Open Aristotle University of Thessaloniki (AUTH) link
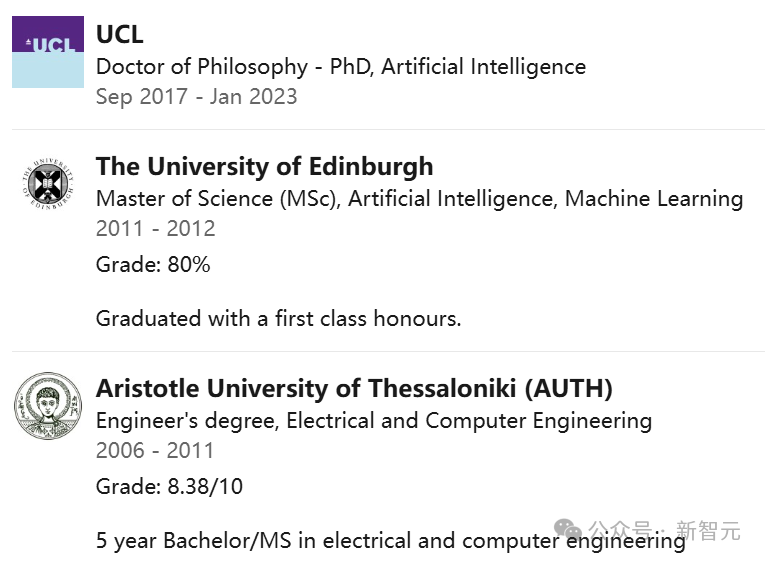765x561 pixels. coord(354,388)
